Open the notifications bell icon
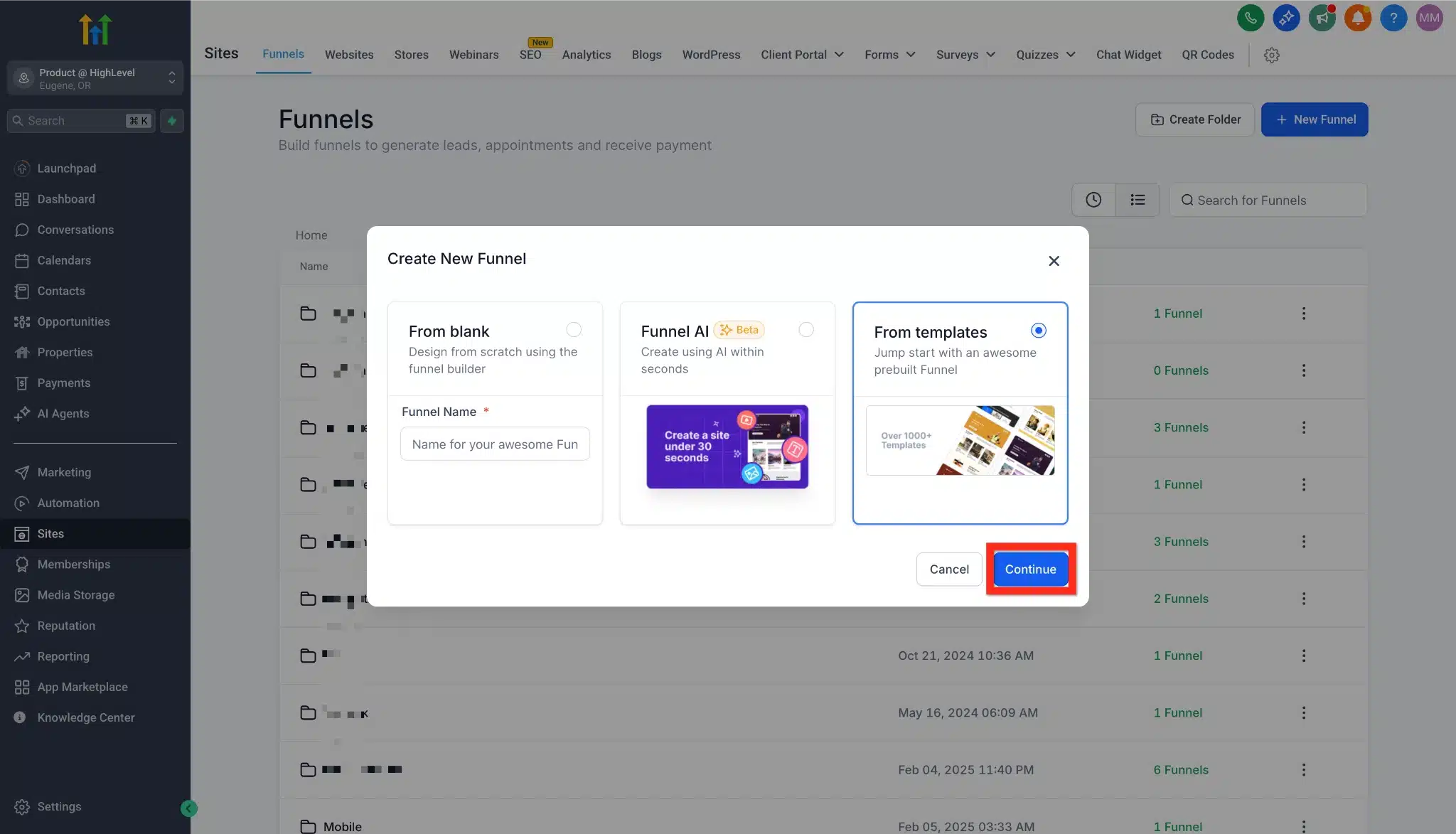The width and height of the screenshot is (1456, 834). pos(1358,18)
